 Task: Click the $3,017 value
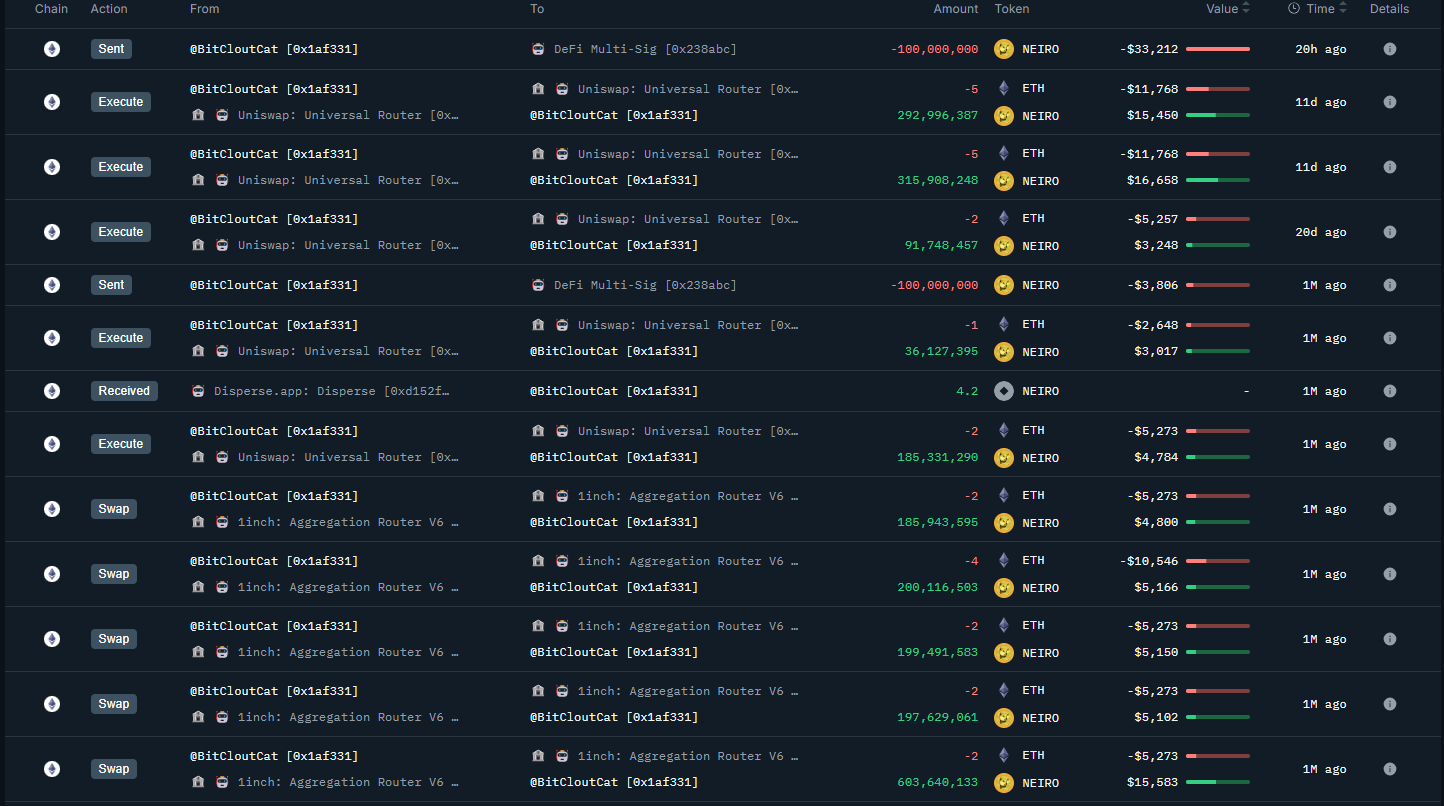1157,352
